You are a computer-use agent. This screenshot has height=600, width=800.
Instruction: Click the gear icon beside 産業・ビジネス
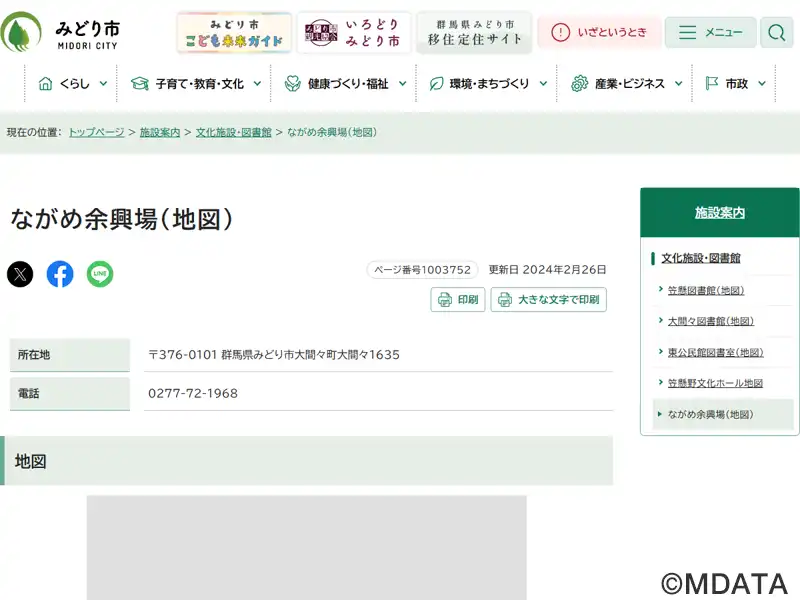pos(579,83)
